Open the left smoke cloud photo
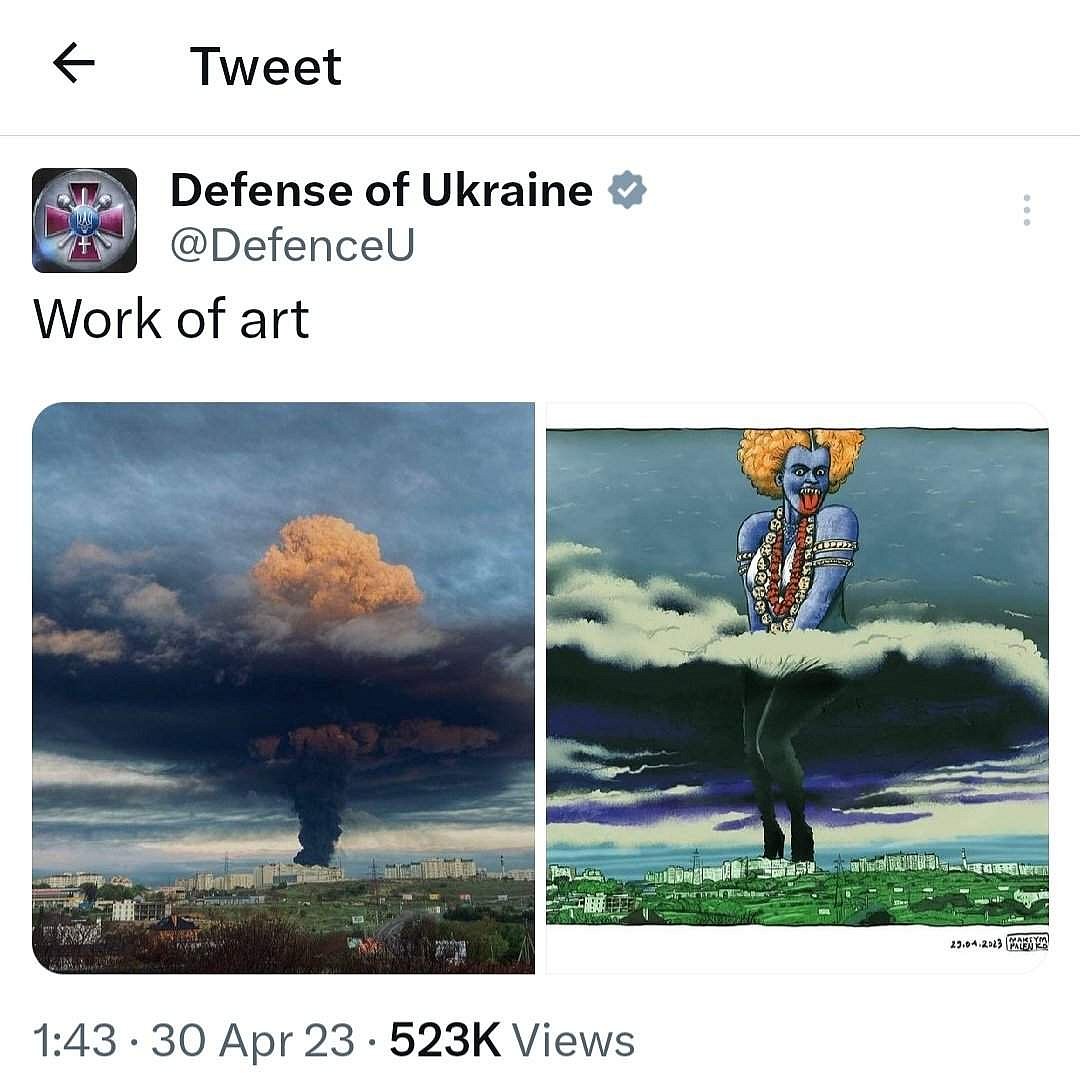1080x1073 pixels. coord(283,687)
